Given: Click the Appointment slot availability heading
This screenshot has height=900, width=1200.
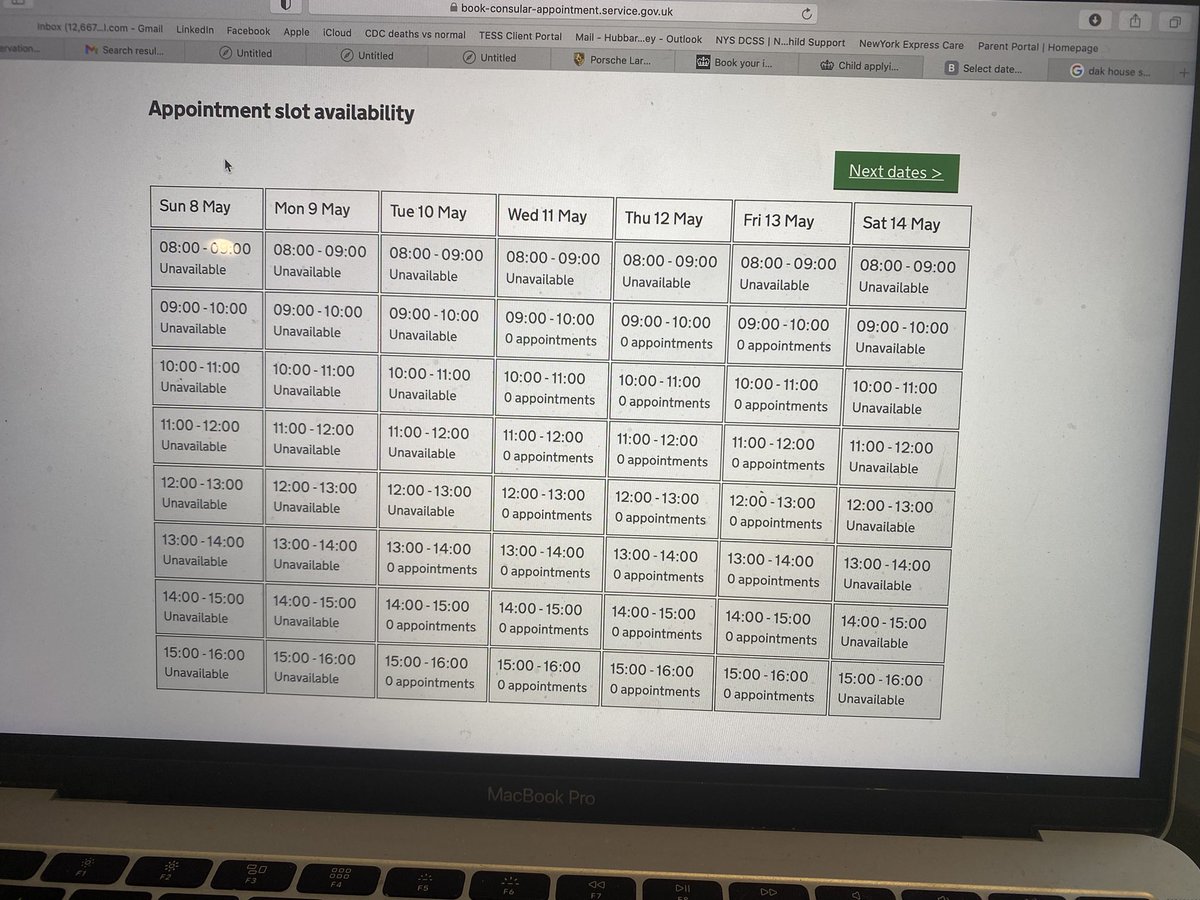Looking at the screenshot, I should click(281, 111).
